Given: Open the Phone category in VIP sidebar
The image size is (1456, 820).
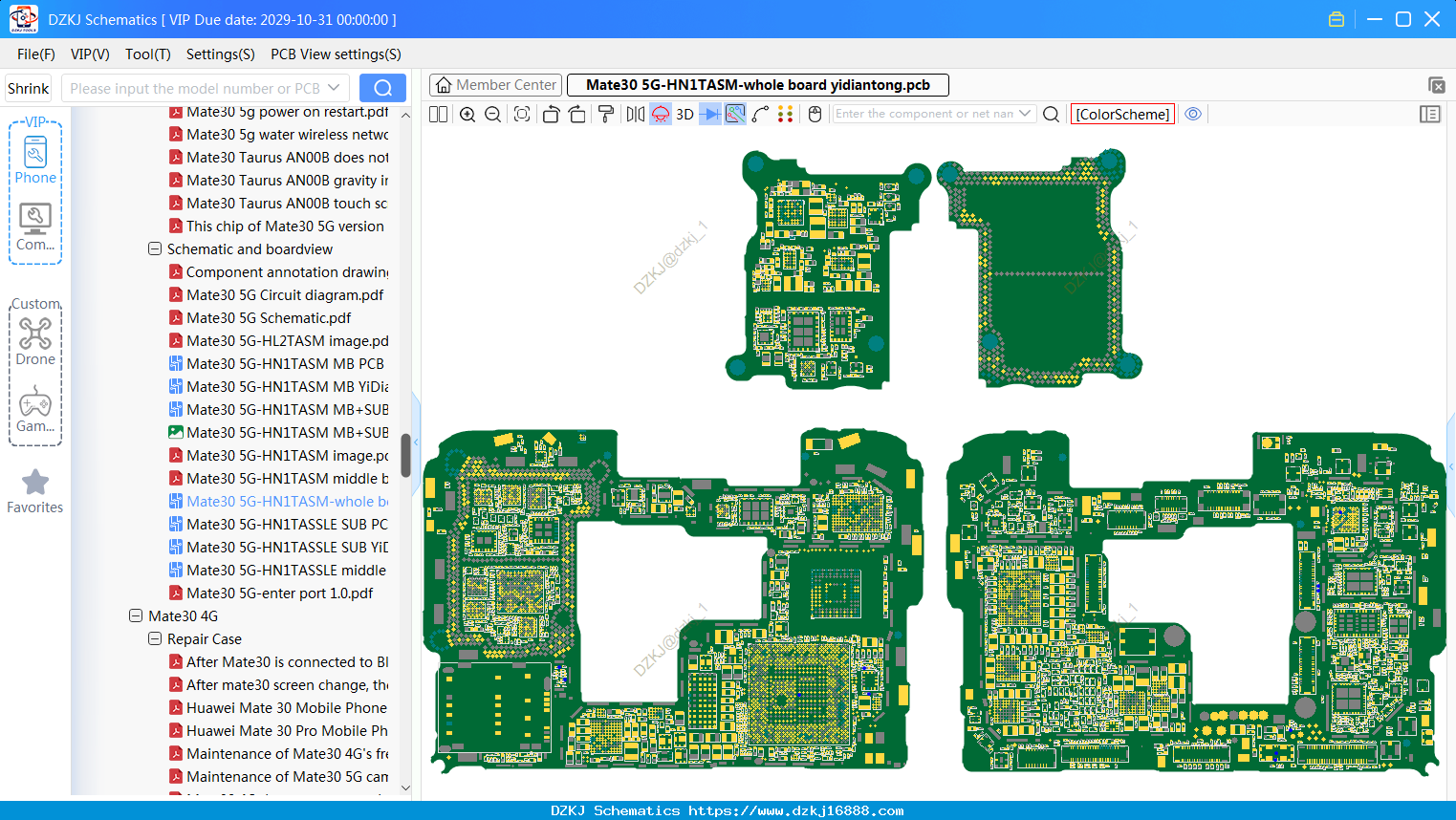Looking at the screenshot, I should coord(35,160).
